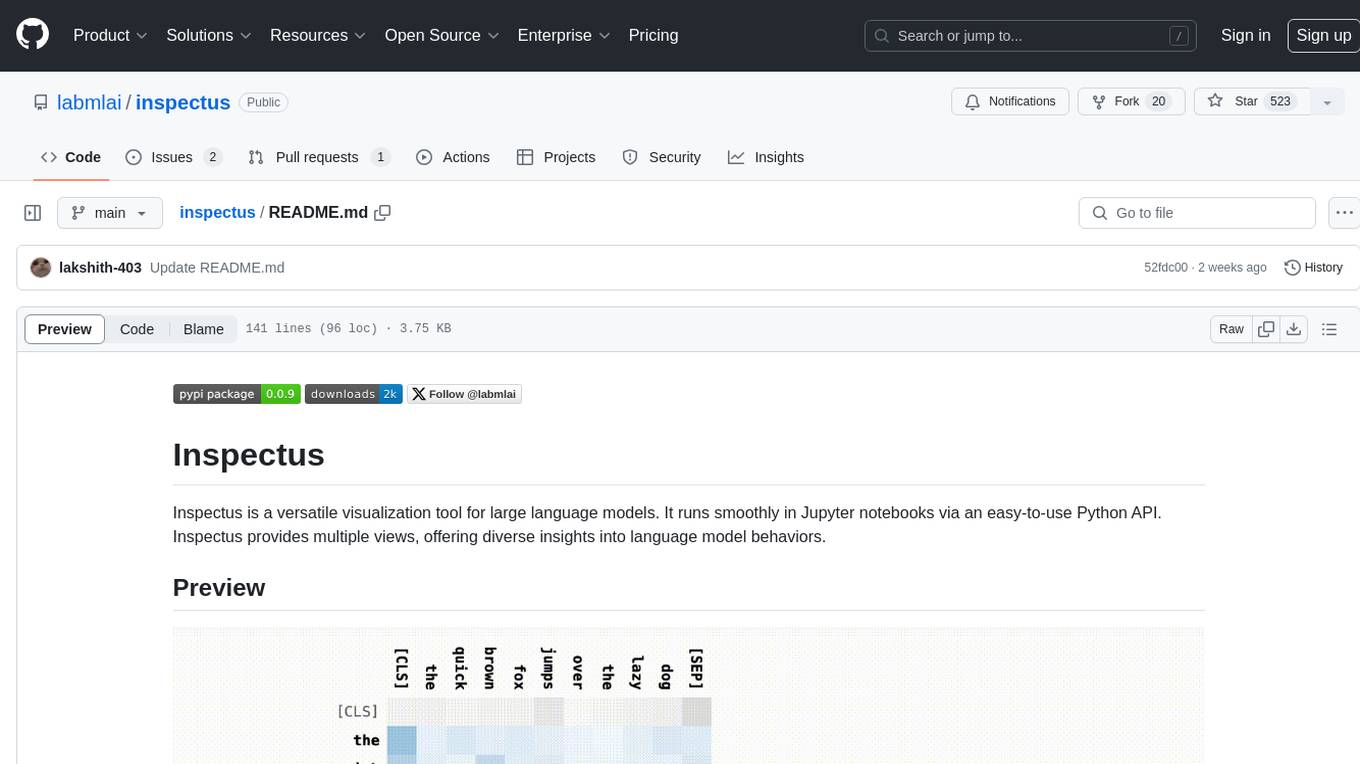
Task: Open the Follow @labmlai badge
Action: [x=464, y=394]
